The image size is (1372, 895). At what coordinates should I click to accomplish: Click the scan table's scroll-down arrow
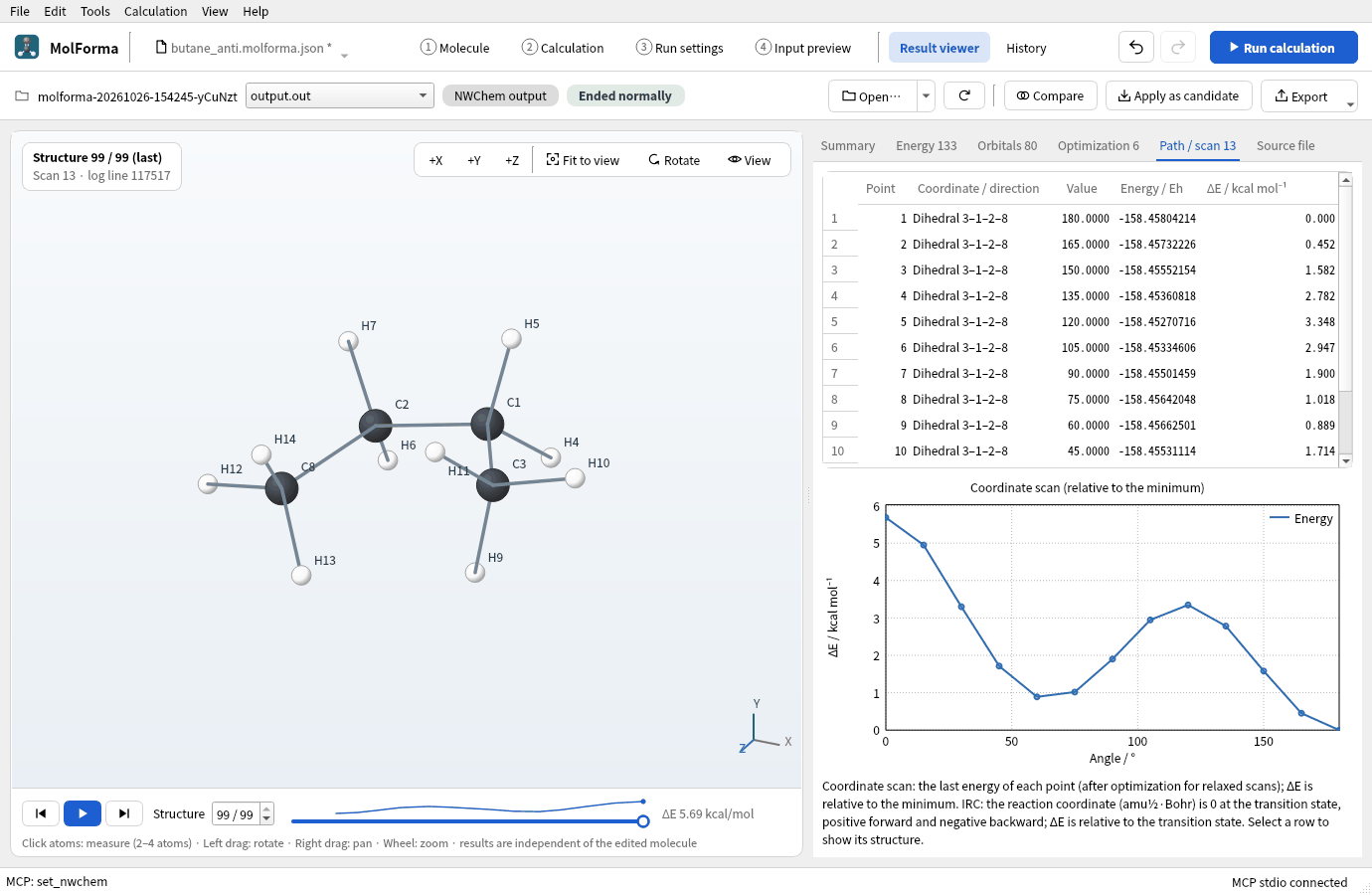[1345, 460]
